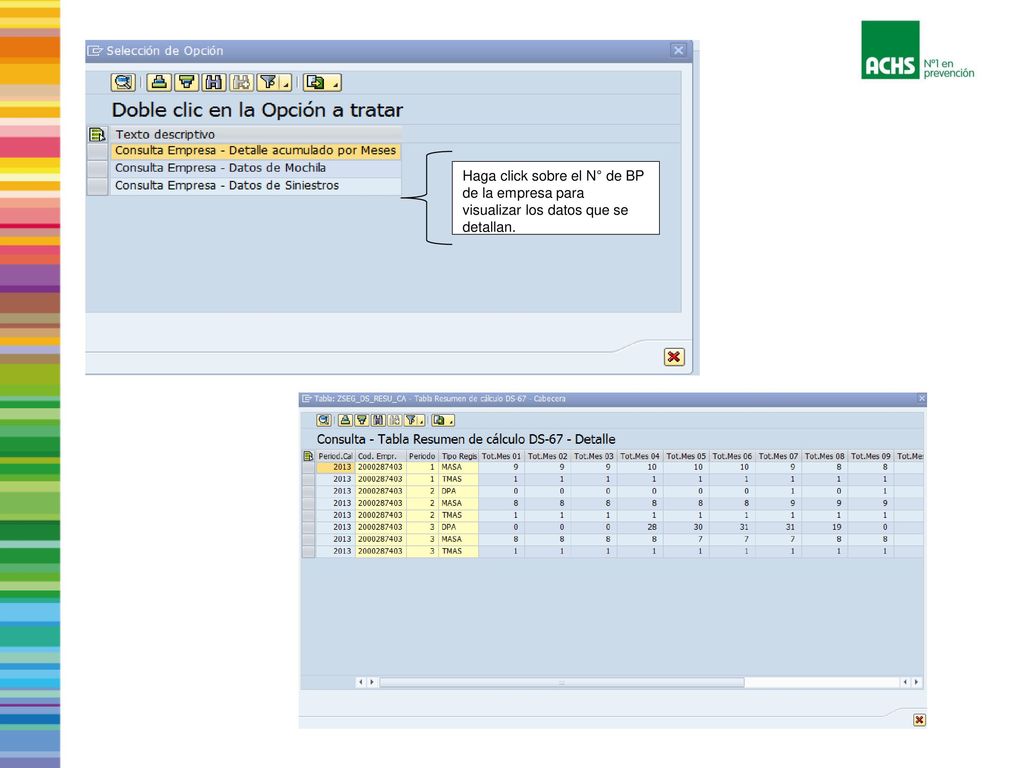Click select-all icon beside Period.Cal header
This screenshot has height=768, width=1024.
coord(308,456)
